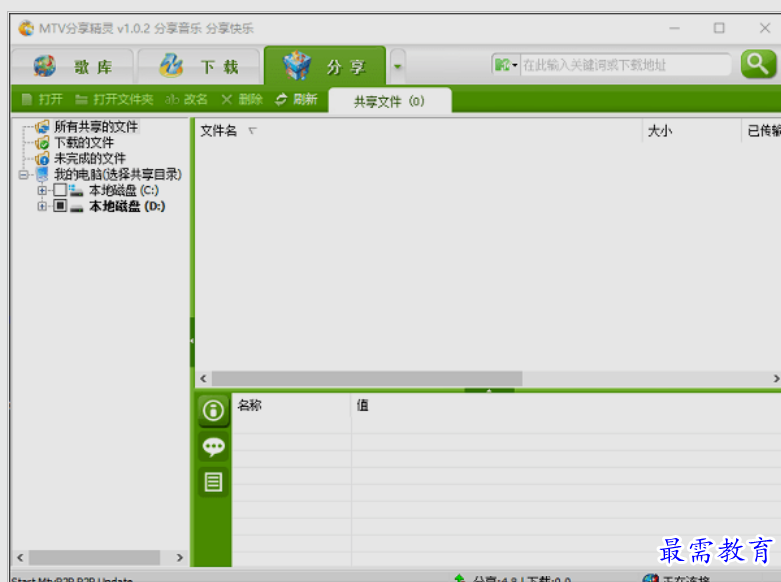
Task: Open the 歌库 music library tab
Action: click(x=73, y=66)
